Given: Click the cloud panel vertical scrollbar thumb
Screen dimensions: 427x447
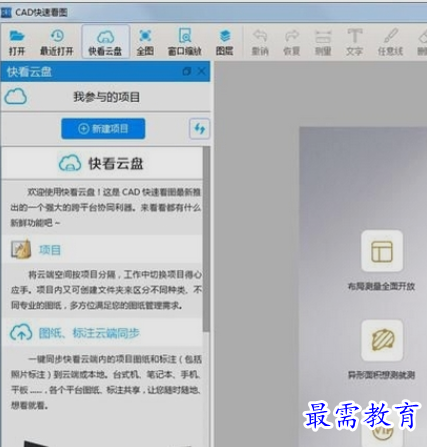Looking at the screenshot, I should (x=207, y=239).
